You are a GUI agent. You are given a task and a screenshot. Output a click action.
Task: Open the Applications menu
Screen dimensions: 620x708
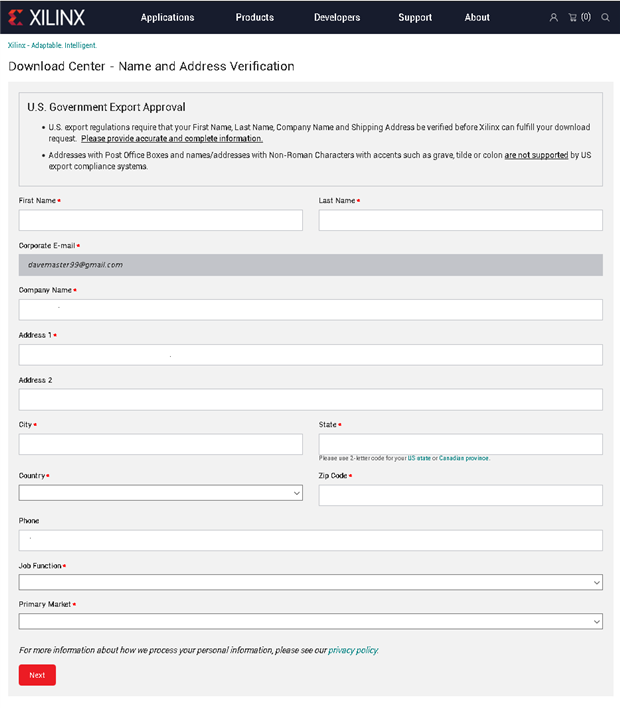click(167, 17)
